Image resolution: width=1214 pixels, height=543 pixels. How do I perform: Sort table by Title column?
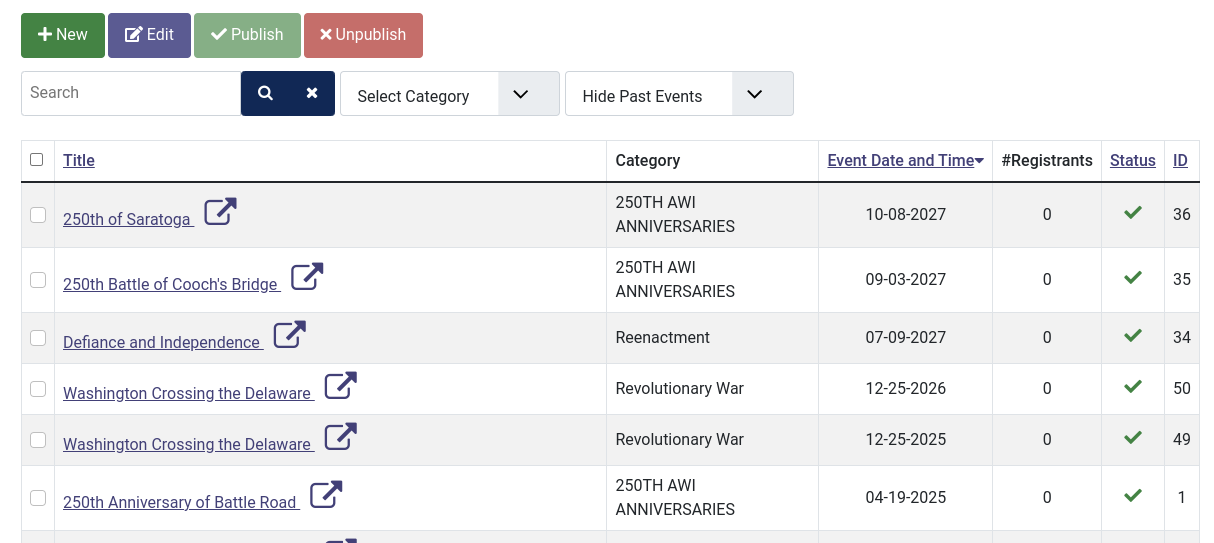79,160
